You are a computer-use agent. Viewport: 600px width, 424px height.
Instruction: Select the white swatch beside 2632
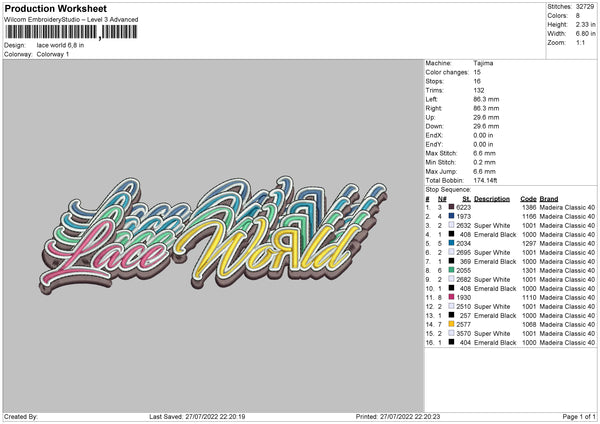coord(452,225)
